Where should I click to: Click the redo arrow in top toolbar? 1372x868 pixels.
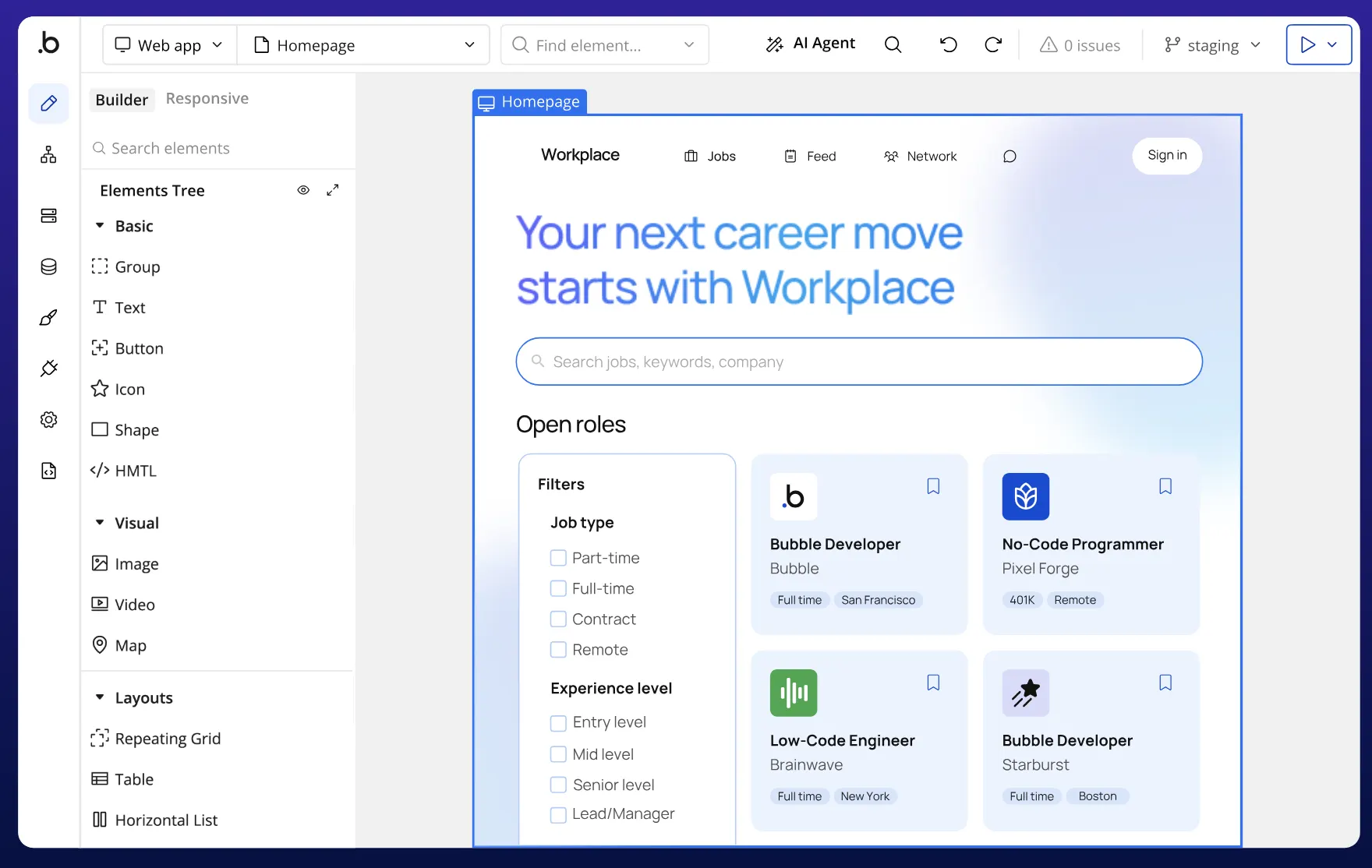point(992,45)
